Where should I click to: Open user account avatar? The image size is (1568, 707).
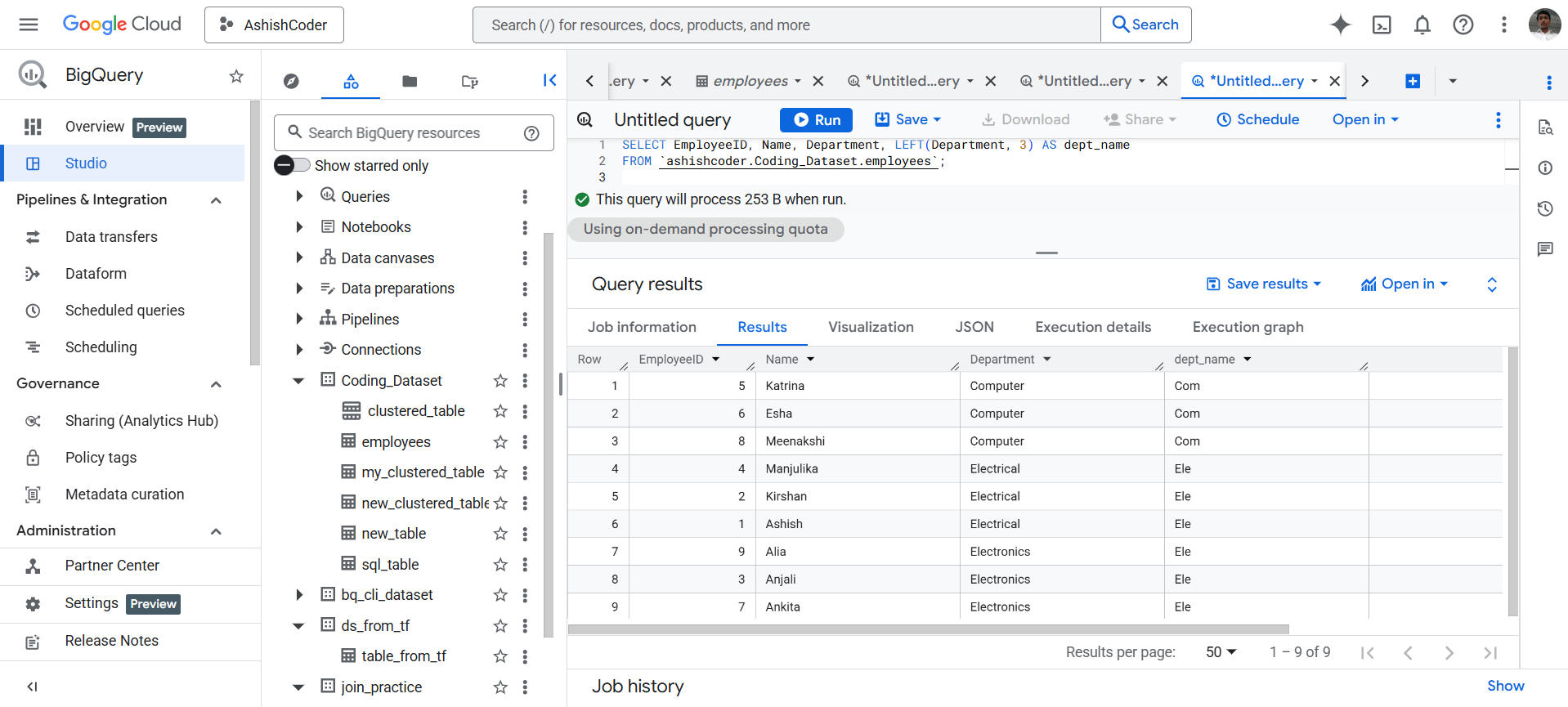1544,25
